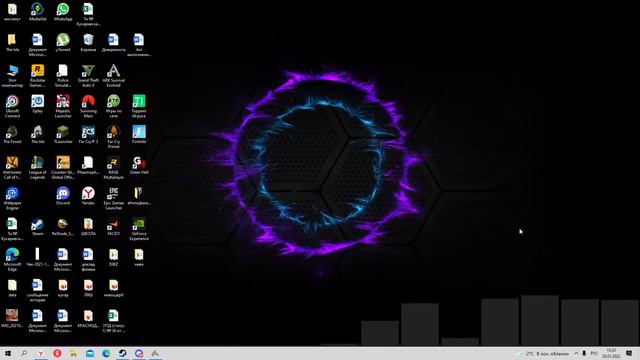Select the IMG photo thumbnail file
This screenshot has width=640, height=360.
coord(12,318)
